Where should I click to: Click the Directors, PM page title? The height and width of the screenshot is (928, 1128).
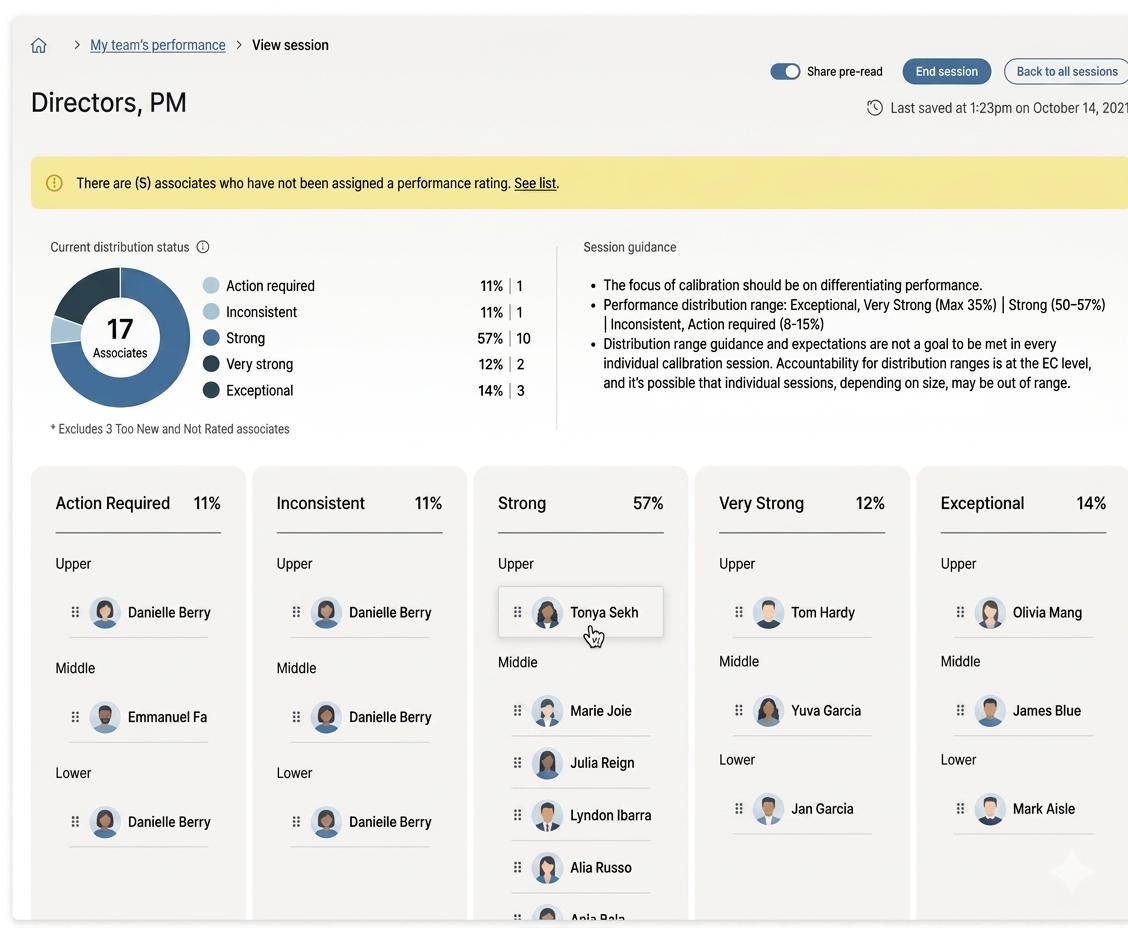[109, 102]
